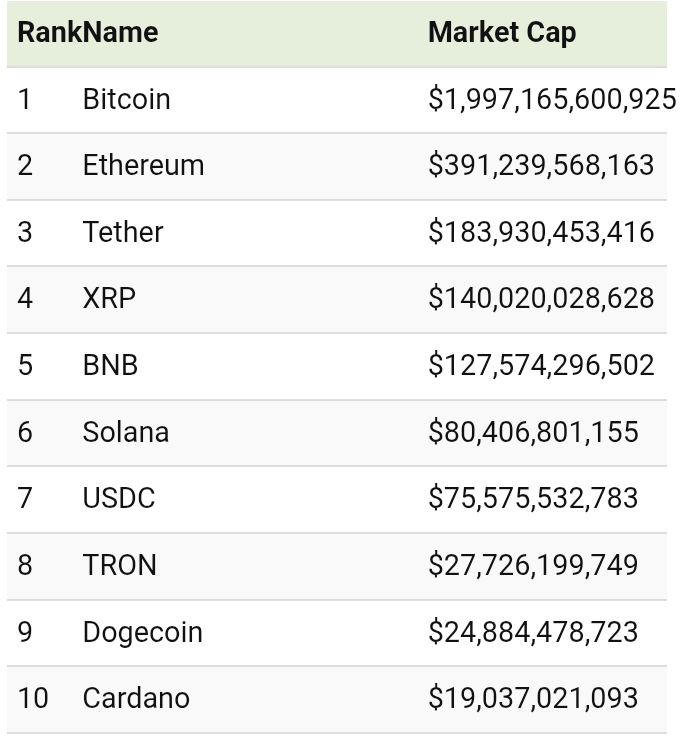Select BNB from the table
Viewport: 684px width, 738px height.
(110, 365)
